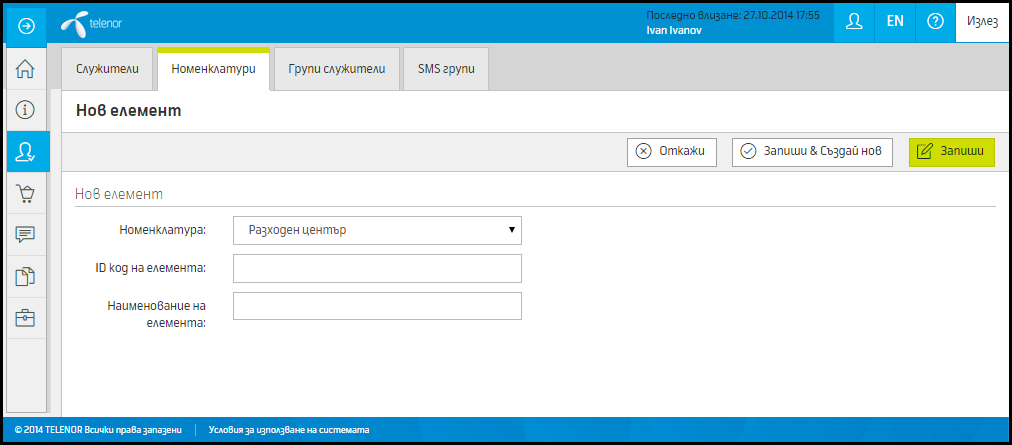Open the shopping cart icon in the sidebar
The width and height of the screenshot is (1012, 445).
pos(26,192)
